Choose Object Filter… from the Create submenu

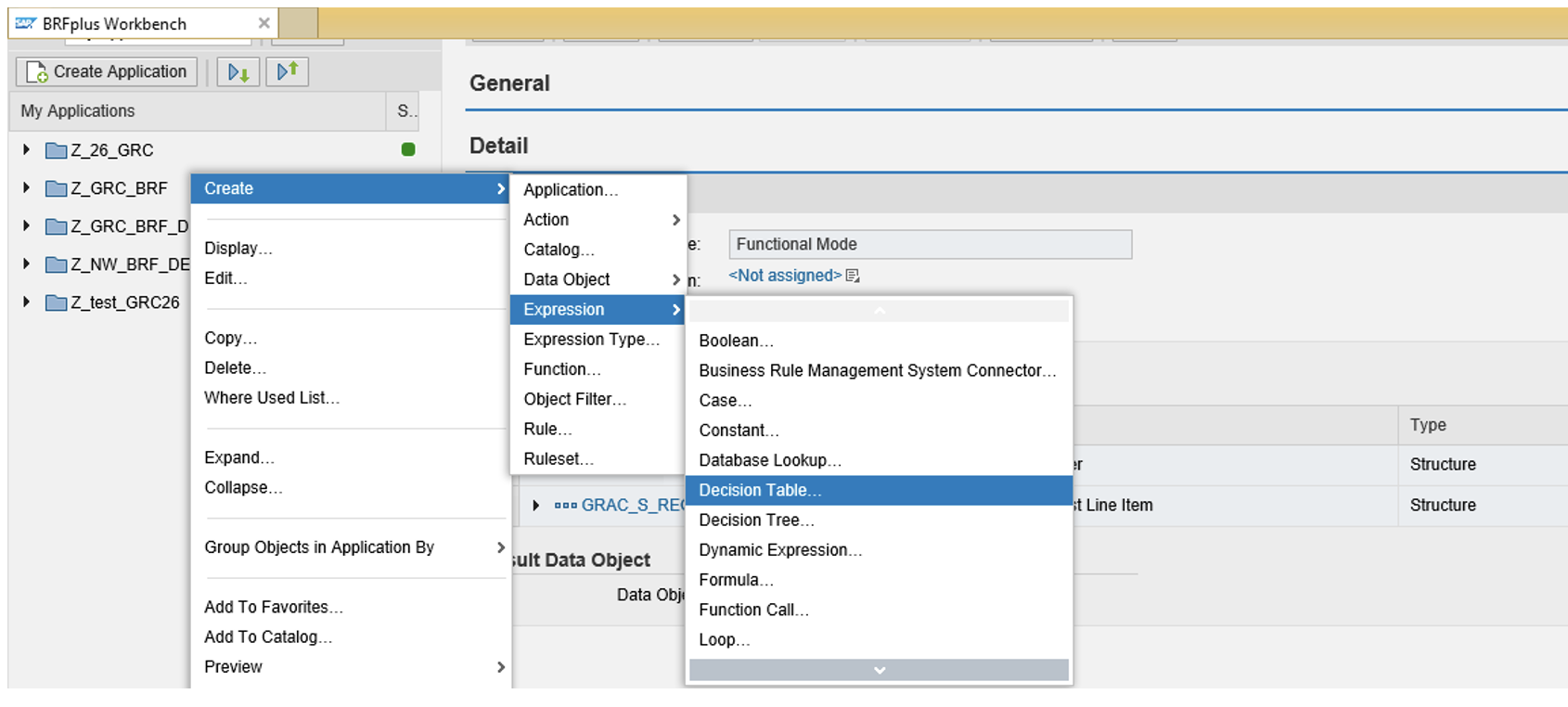coord(598,399)
